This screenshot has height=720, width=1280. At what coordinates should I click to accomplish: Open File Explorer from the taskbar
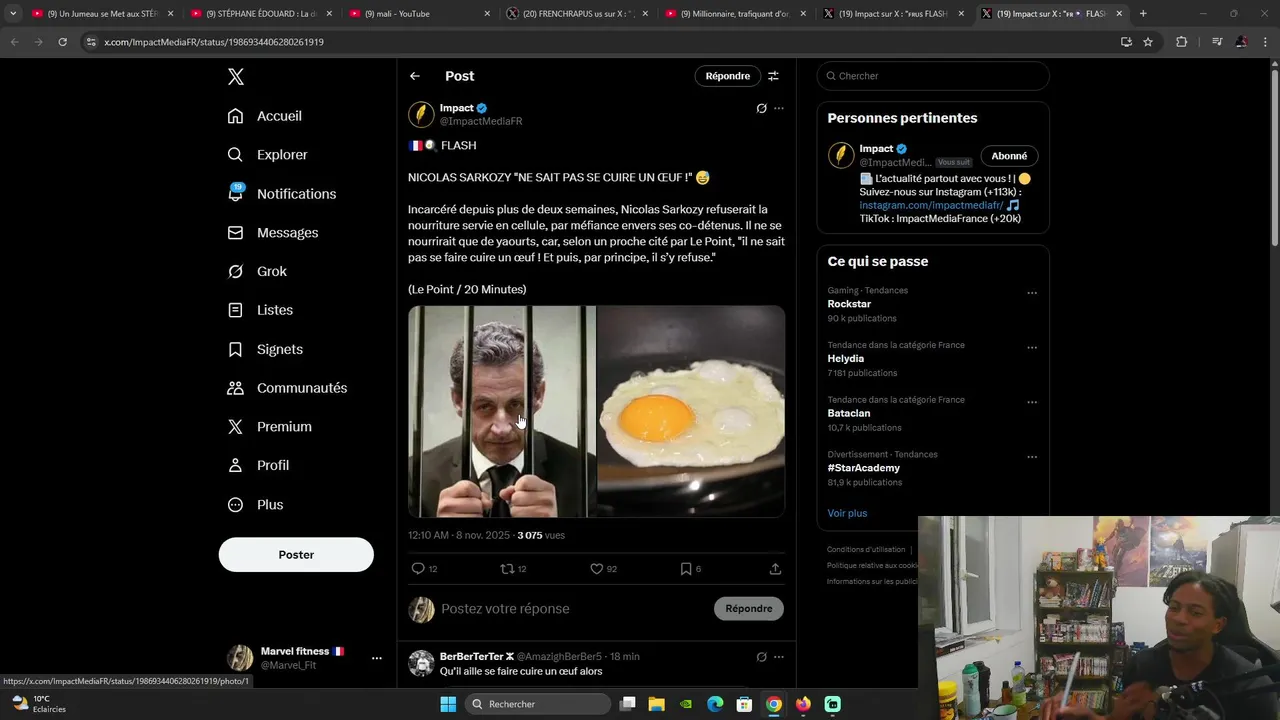657,704
